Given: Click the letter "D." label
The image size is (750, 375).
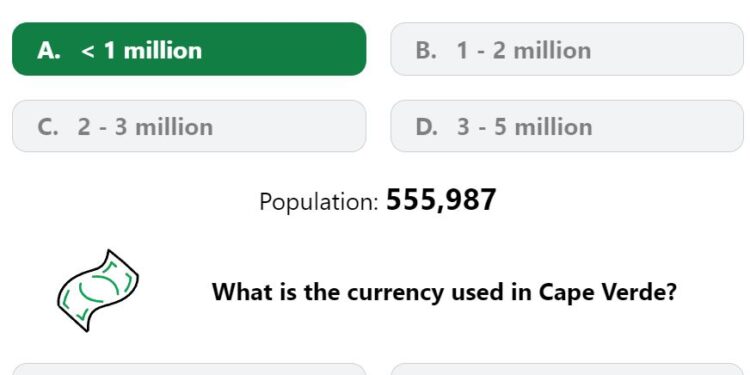Looking at the screenshot, I should tap(426, 127).
